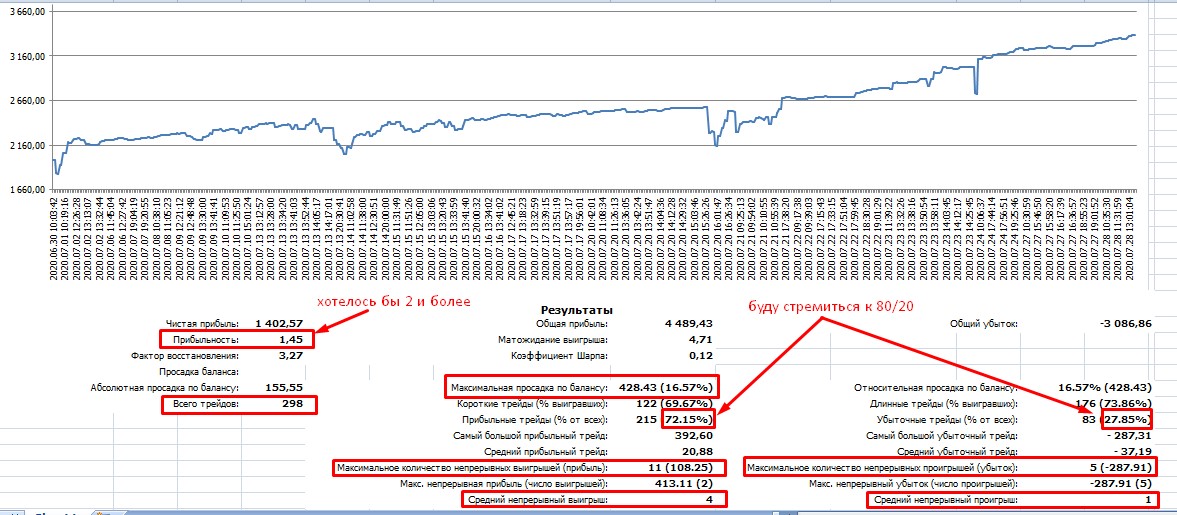The image size is (1177, 515).
Task: Select the 'Коэффициент Шарпа:' label cell
Action: [559, 356]
